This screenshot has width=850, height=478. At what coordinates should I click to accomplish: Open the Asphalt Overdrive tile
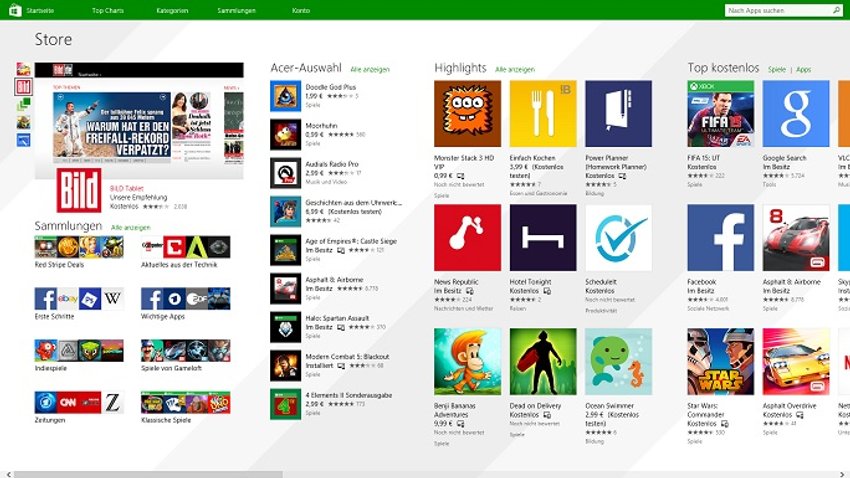[796, 361]
